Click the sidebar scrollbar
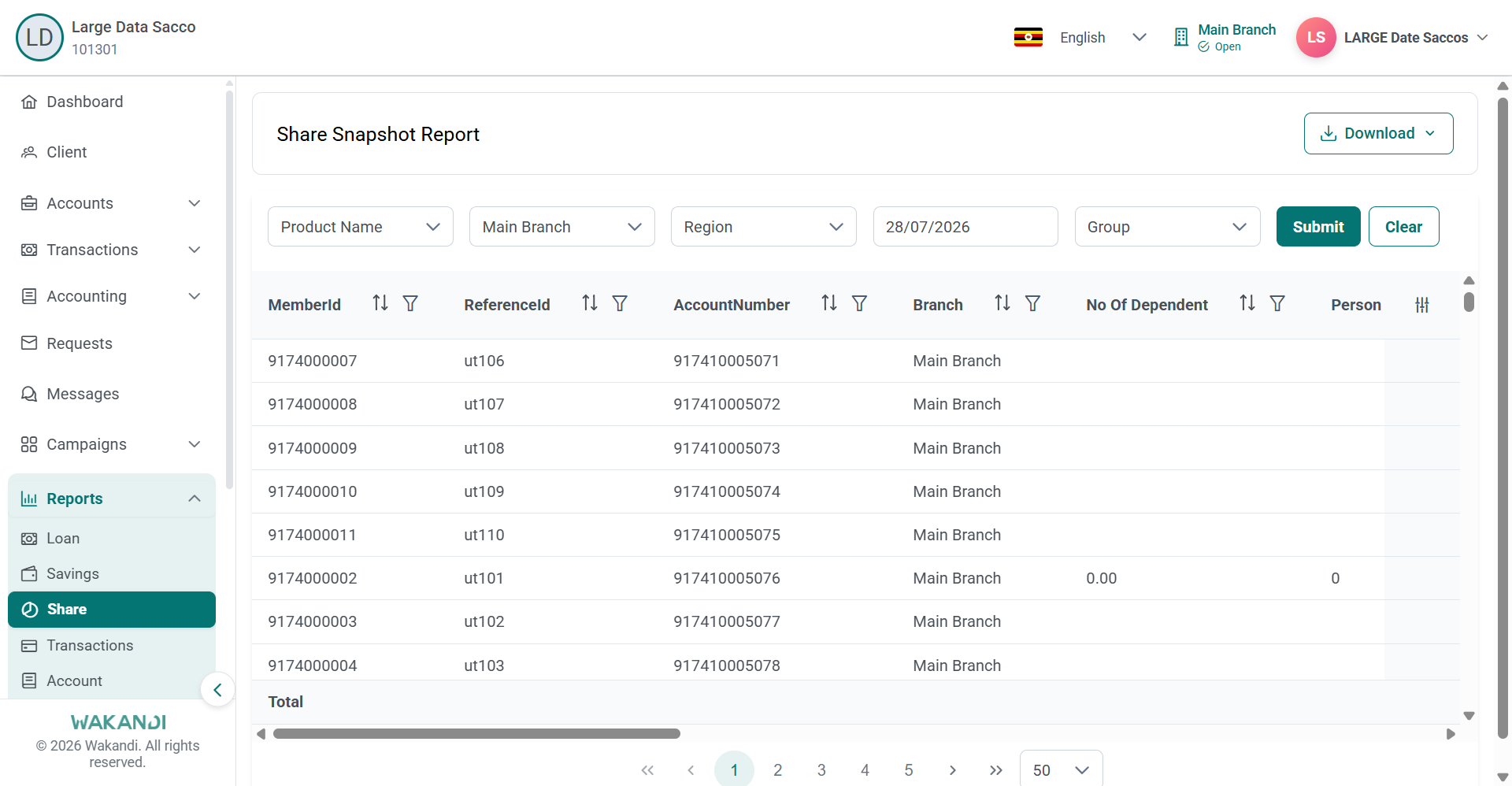 (x=229, y=288)
